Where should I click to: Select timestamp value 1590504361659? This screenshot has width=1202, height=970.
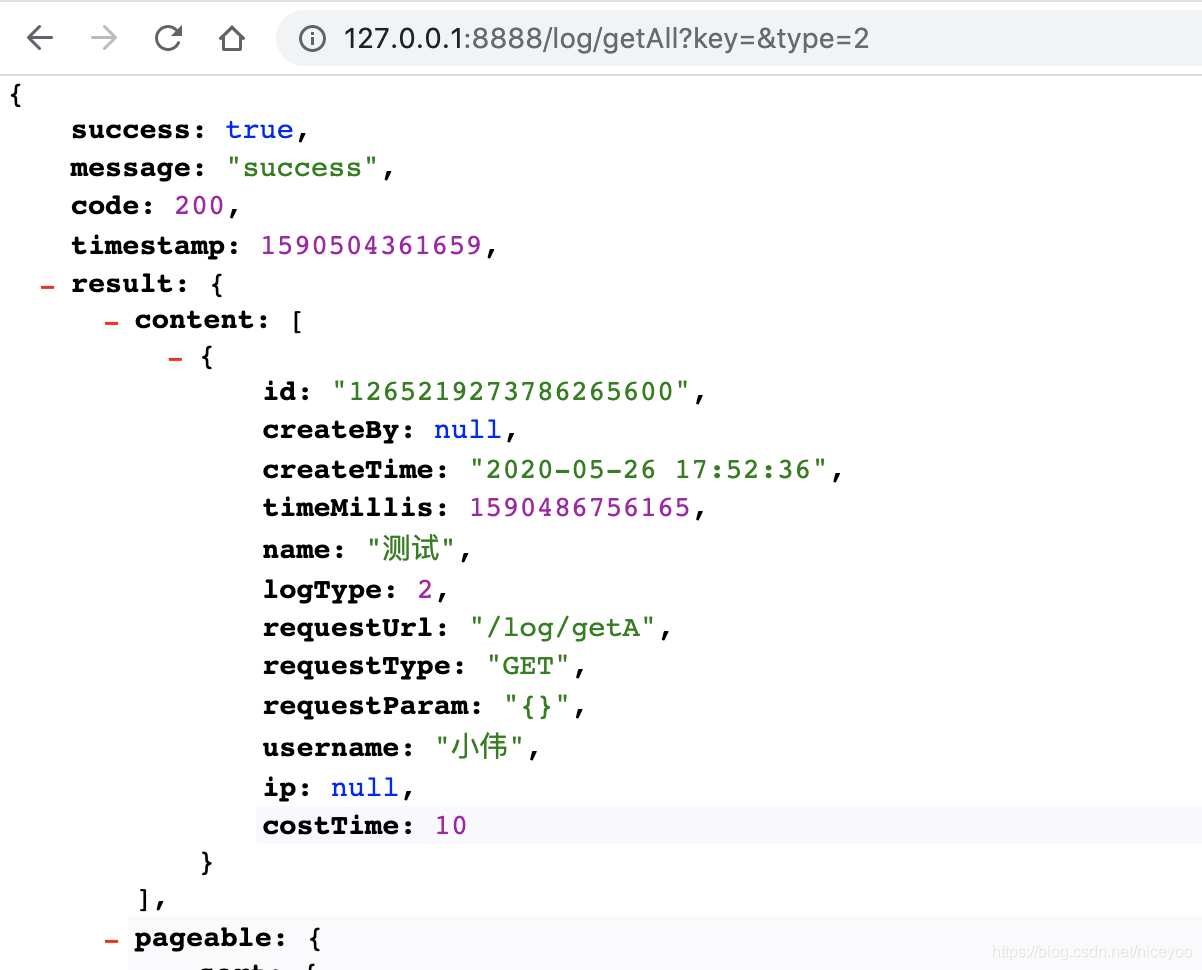point(371,245)
